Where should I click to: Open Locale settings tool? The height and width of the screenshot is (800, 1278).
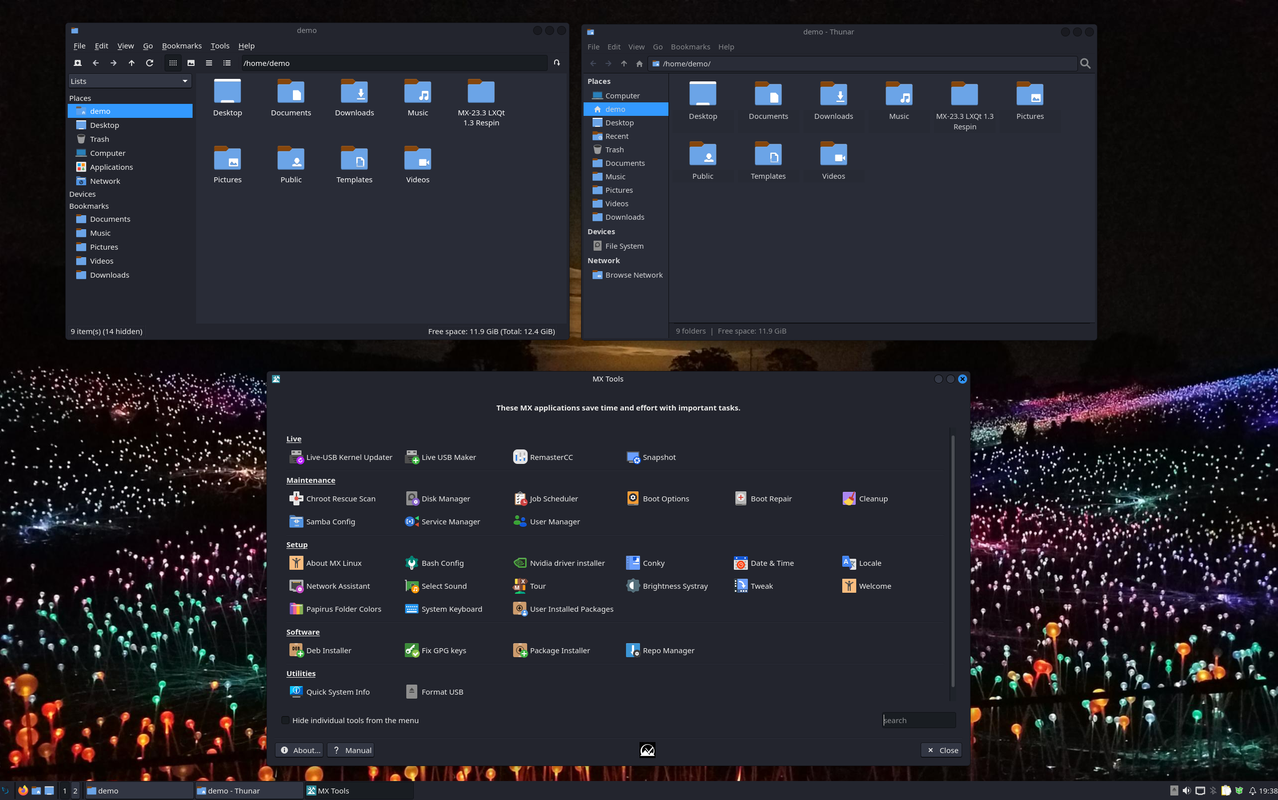point(861,563)
